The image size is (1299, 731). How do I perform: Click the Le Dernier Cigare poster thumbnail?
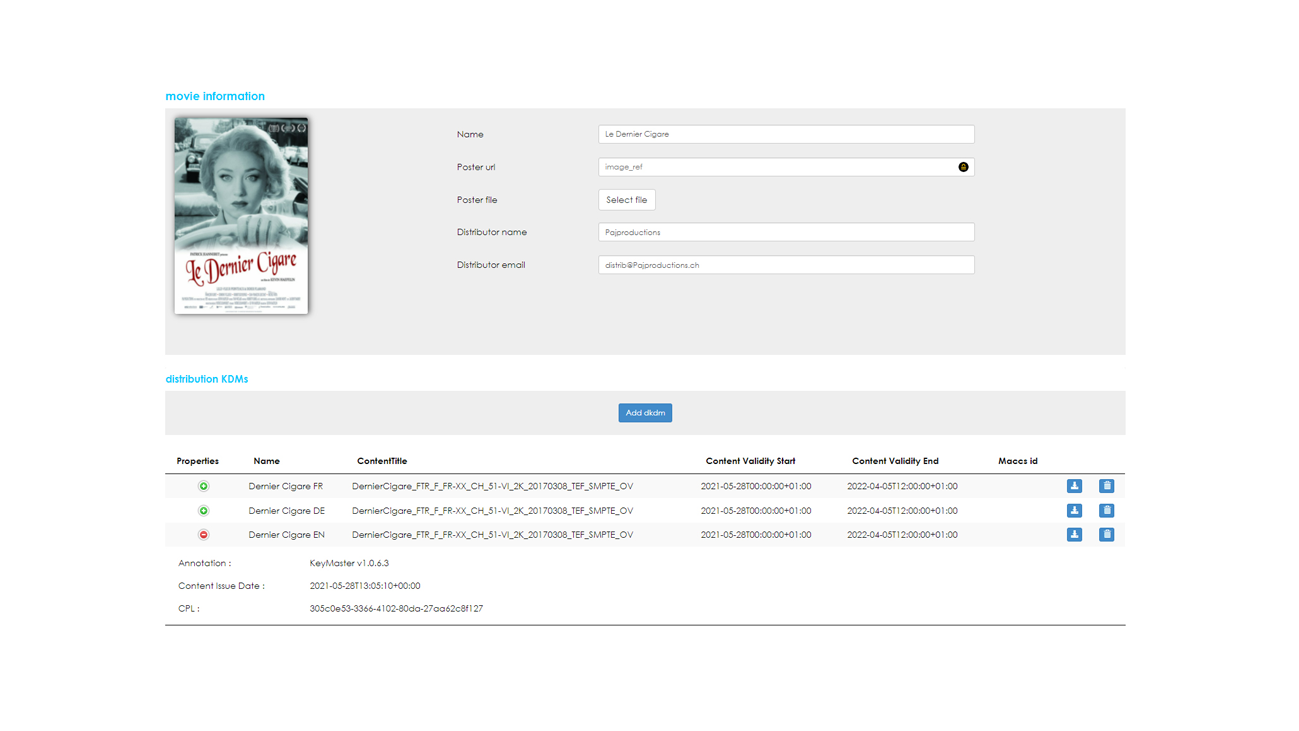[241, 215]
